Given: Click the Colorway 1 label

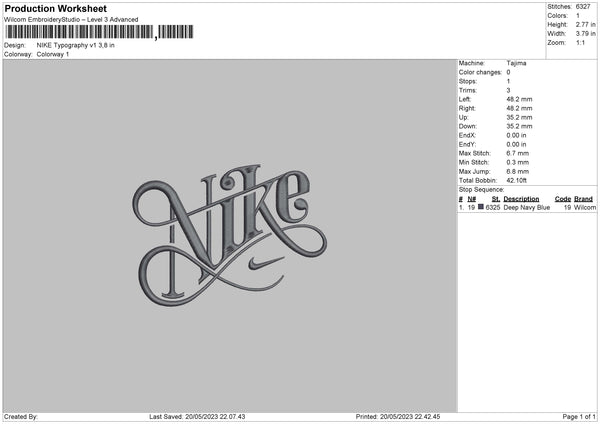Looking at the screenshot, I should (53, 54).
